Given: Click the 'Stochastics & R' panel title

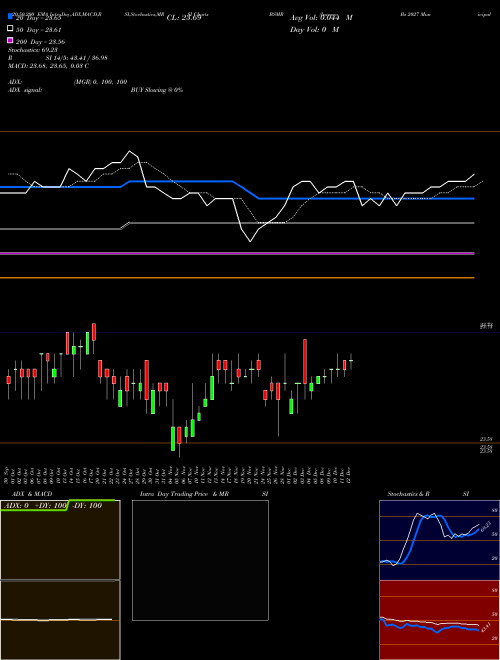Looking at the screenshot, I should click(x=408, y=494).
